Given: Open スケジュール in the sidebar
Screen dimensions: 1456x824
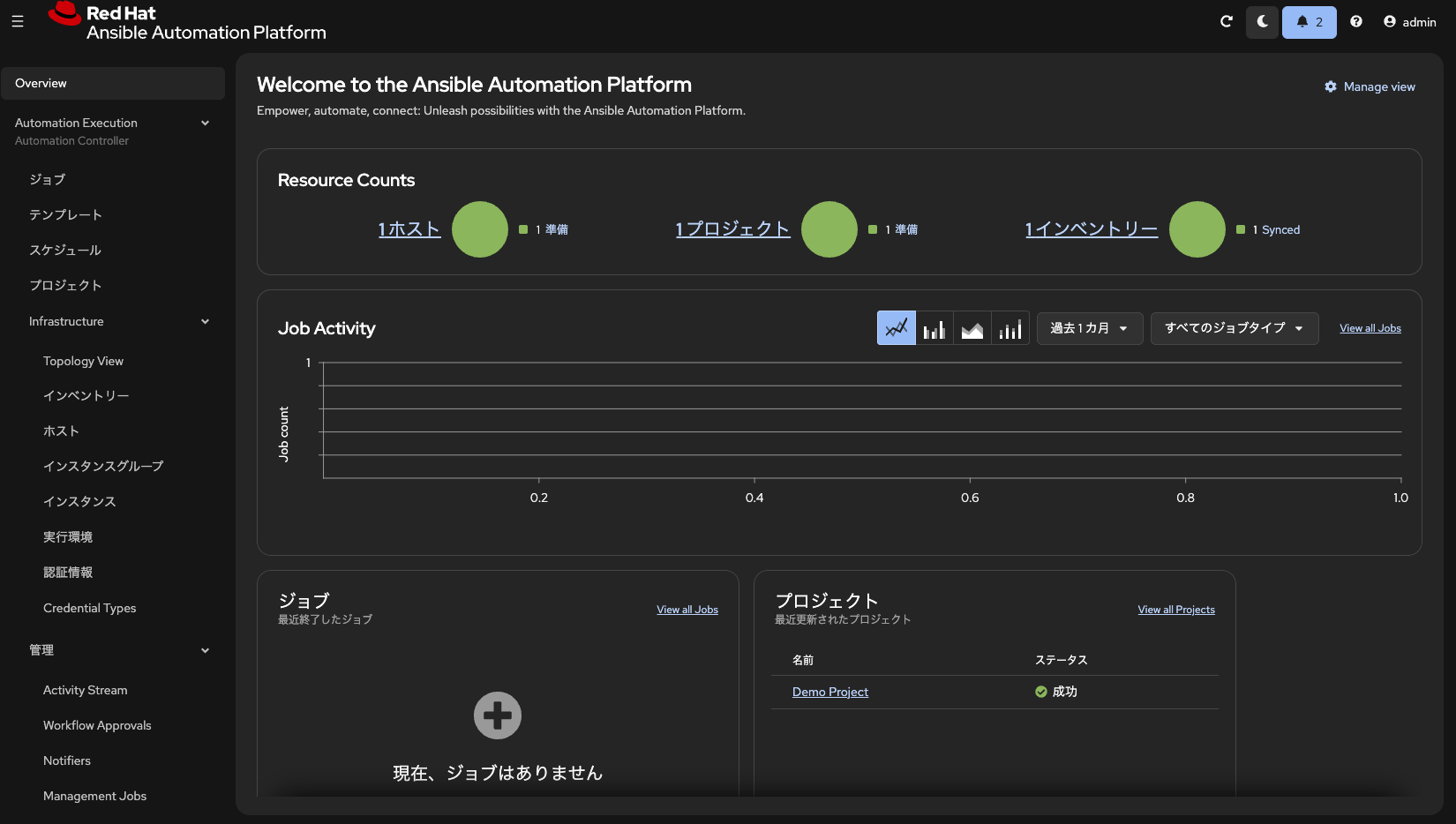Looking at the screenshot, I should (65, 250).
